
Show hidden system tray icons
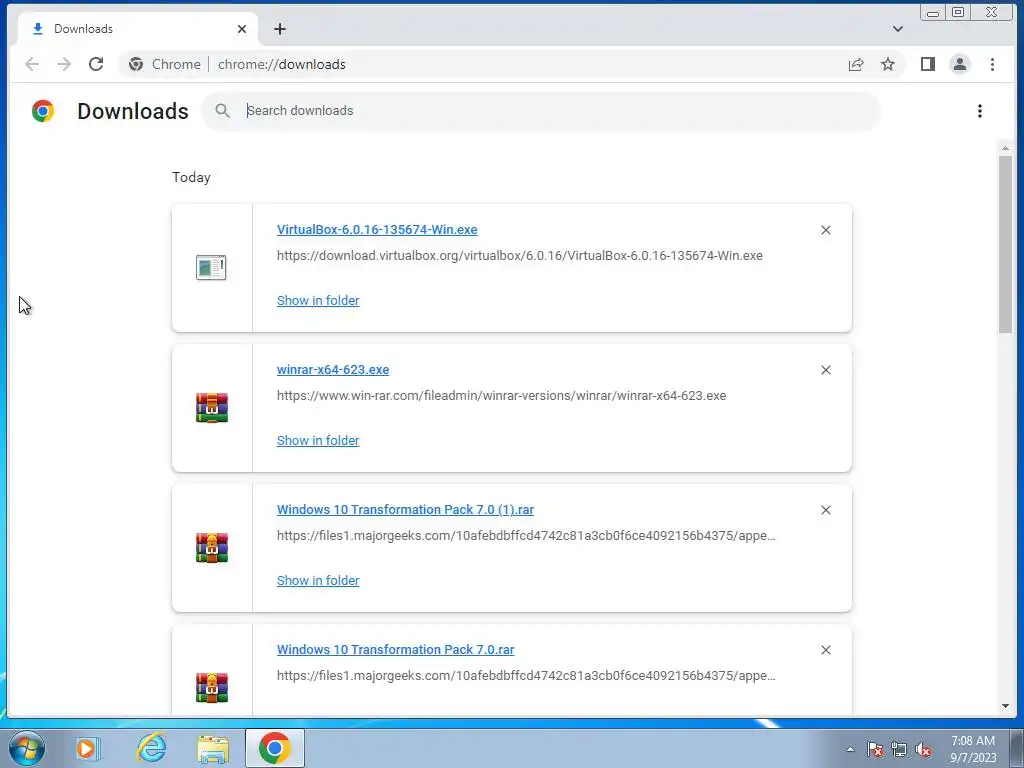click(850, 749)
